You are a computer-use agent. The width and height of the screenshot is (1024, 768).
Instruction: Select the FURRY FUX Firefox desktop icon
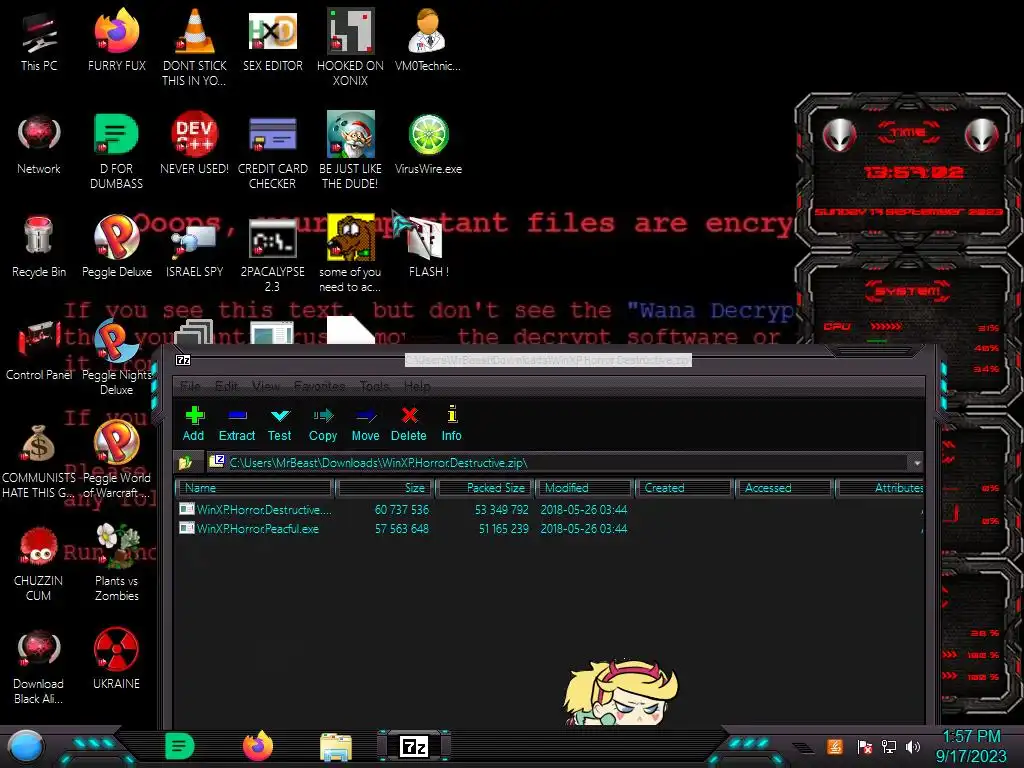point(117,40)
